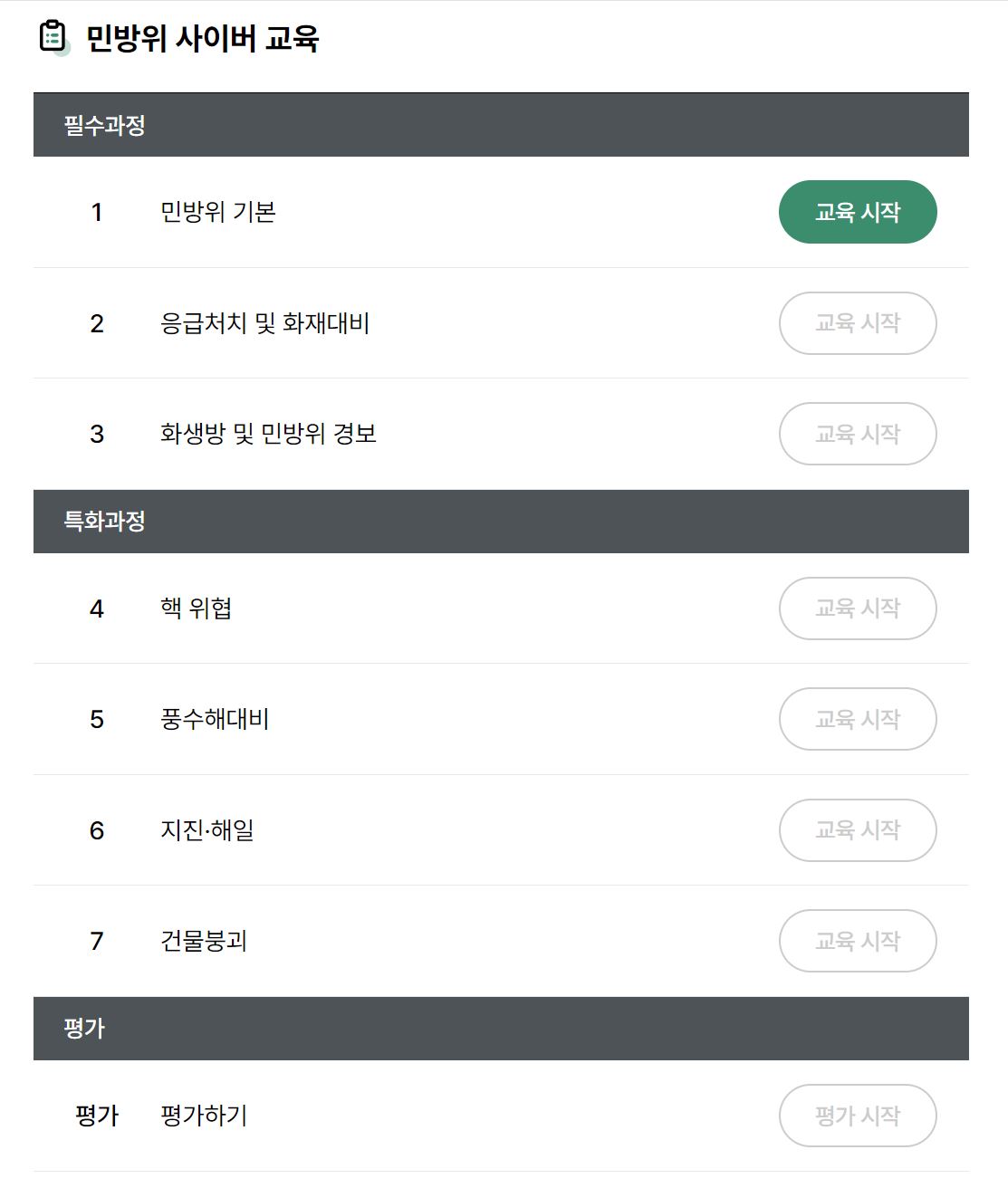This screenshot has width=1008, height=1188.
Task: Click 교육 시작 for 응급처치 및 화재대비
Action: tap(857, 323)
